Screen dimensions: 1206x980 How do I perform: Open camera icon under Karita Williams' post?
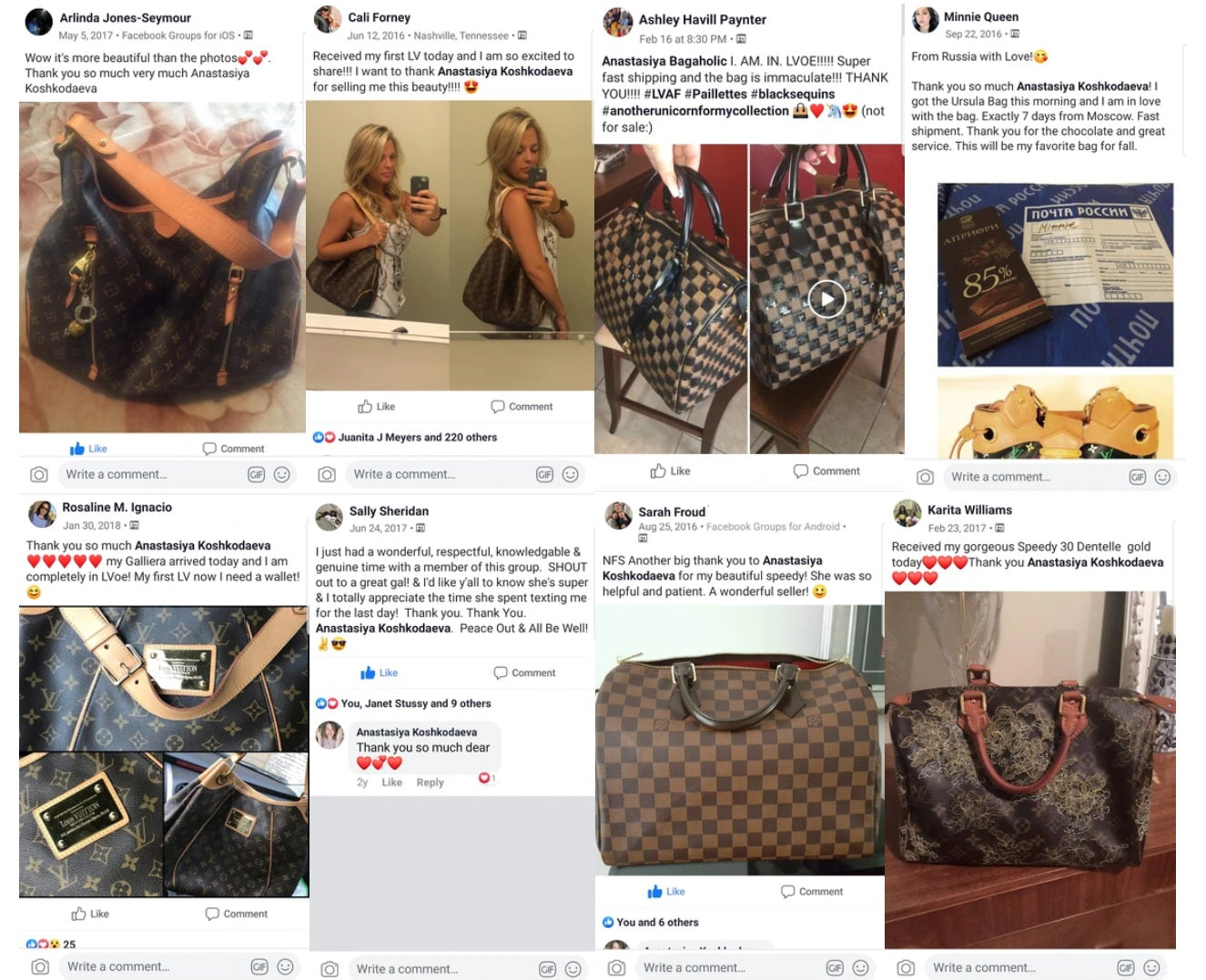coord(906,967)
